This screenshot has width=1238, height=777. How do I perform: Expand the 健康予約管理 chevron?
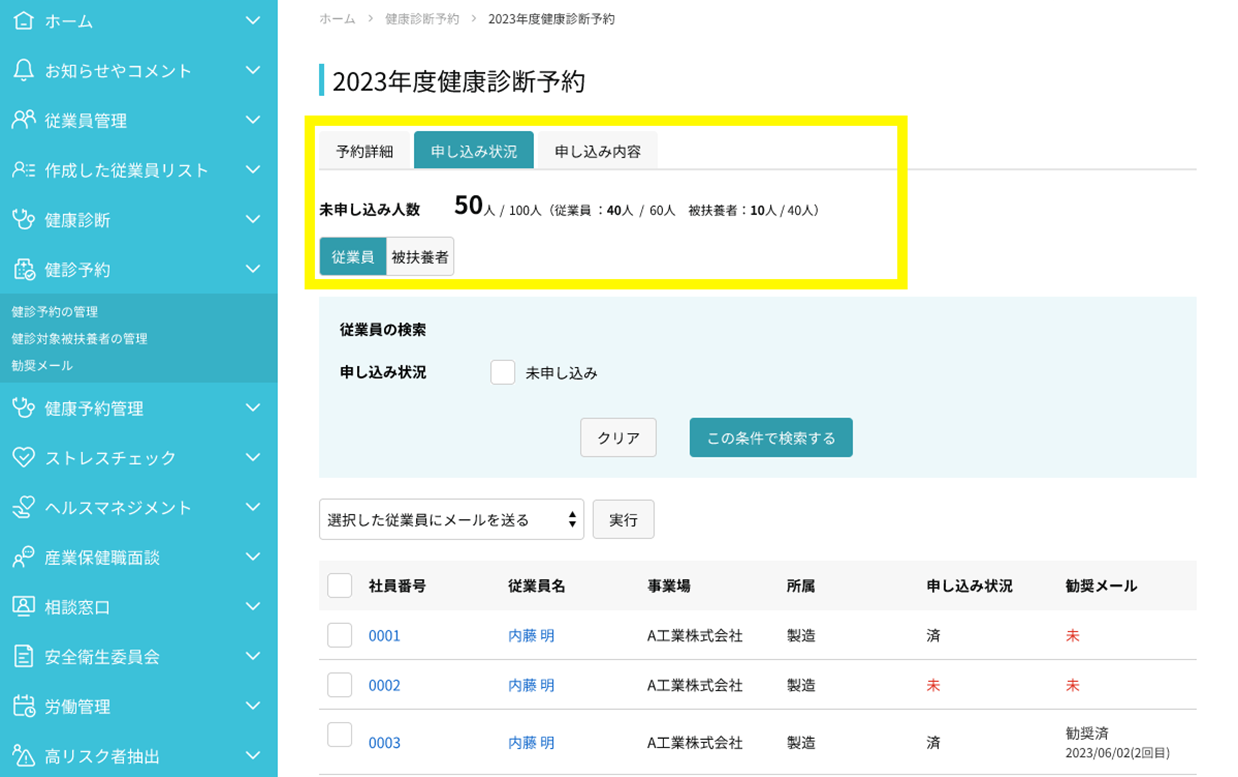click(x=253, y=407)
